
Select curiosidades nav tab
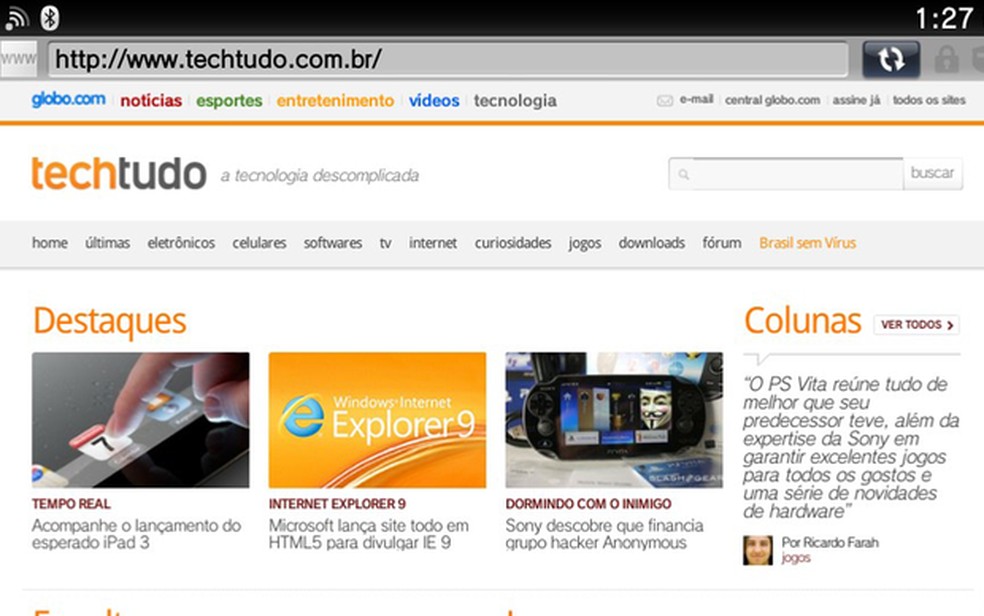[x=513, y=243]
